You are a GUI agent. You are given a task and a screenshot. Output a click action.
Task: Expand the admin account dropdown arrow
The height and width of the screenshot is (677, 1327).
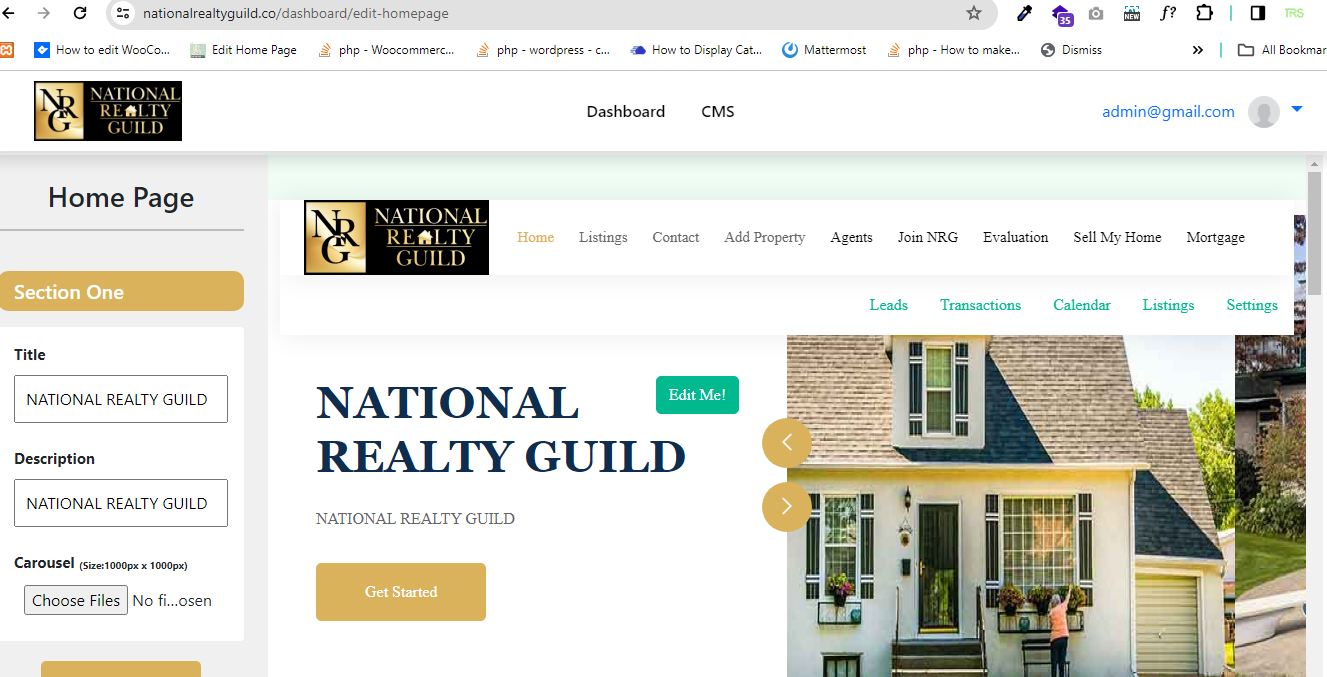[1297, 109]
